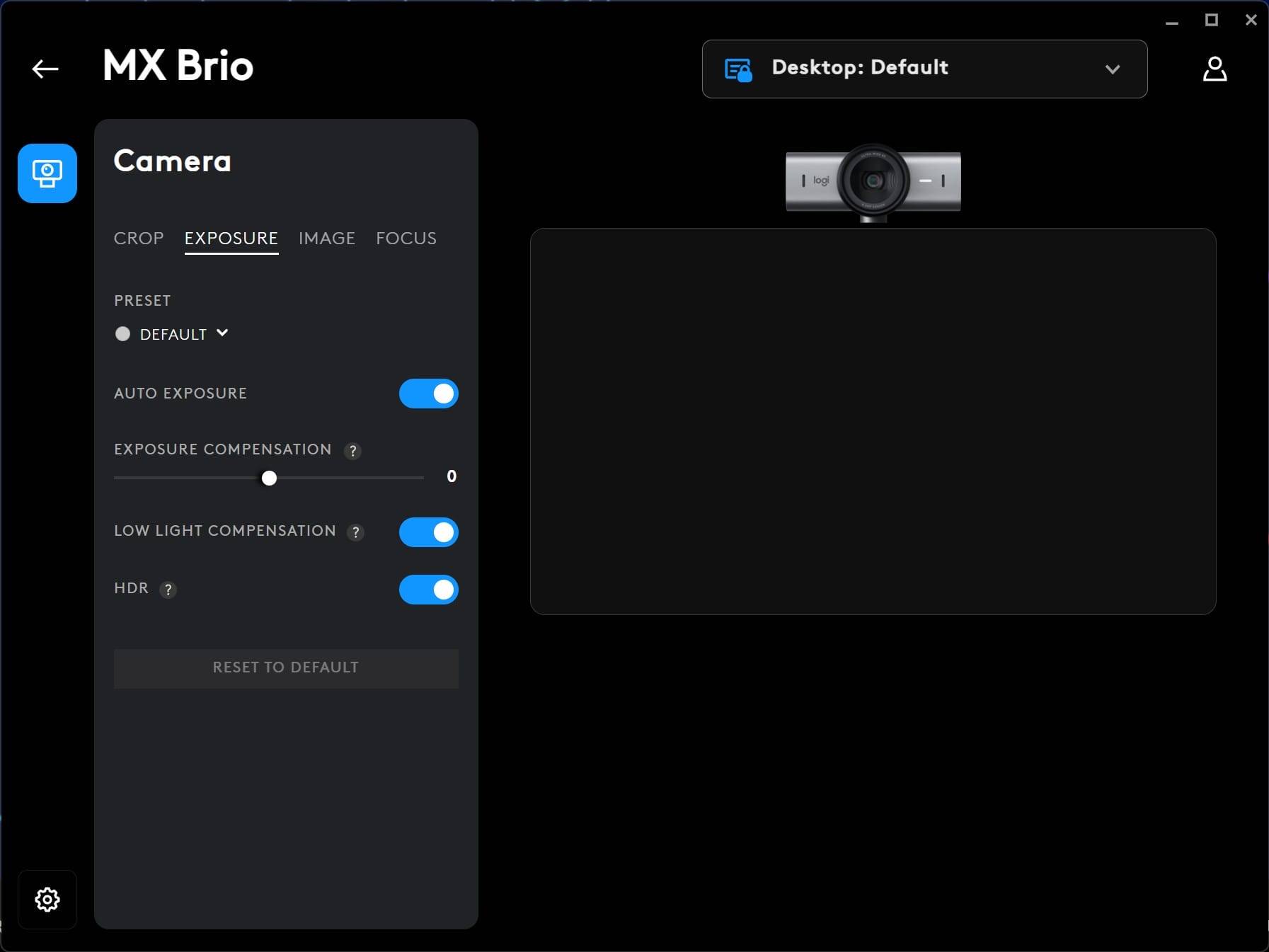The width and height of the screenshot is (1269, 952).
Task: Click the exposure compensation value 0
Action: click(452, 476)
